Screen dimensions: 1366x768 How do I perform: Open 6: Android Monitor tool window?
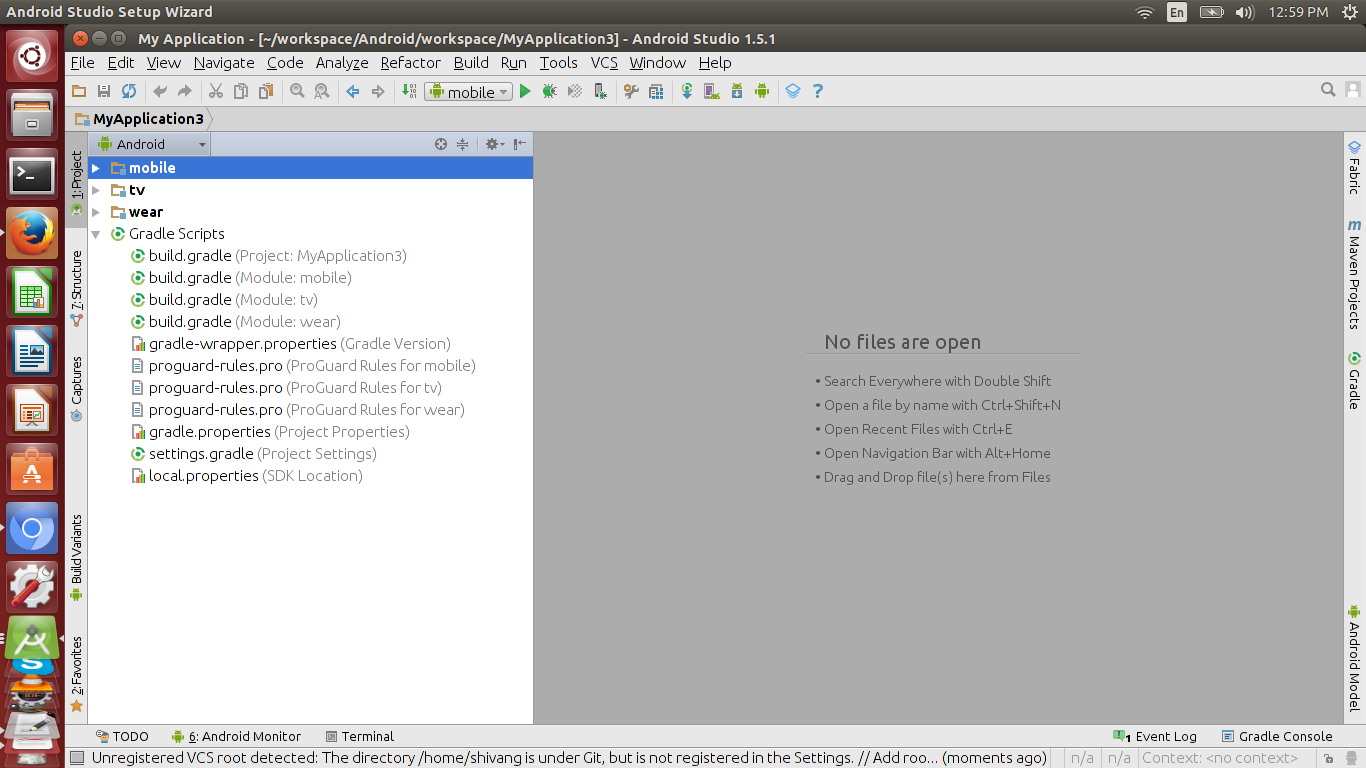coord(236,736)
